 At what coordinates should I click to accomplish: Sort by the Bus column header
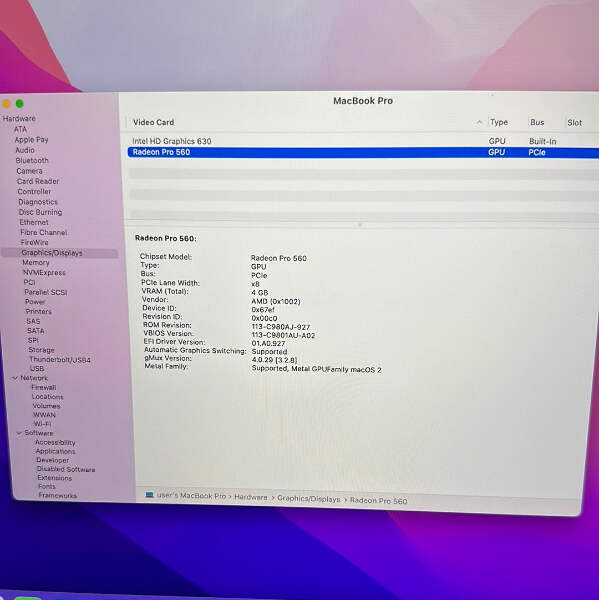click(537, 122)
